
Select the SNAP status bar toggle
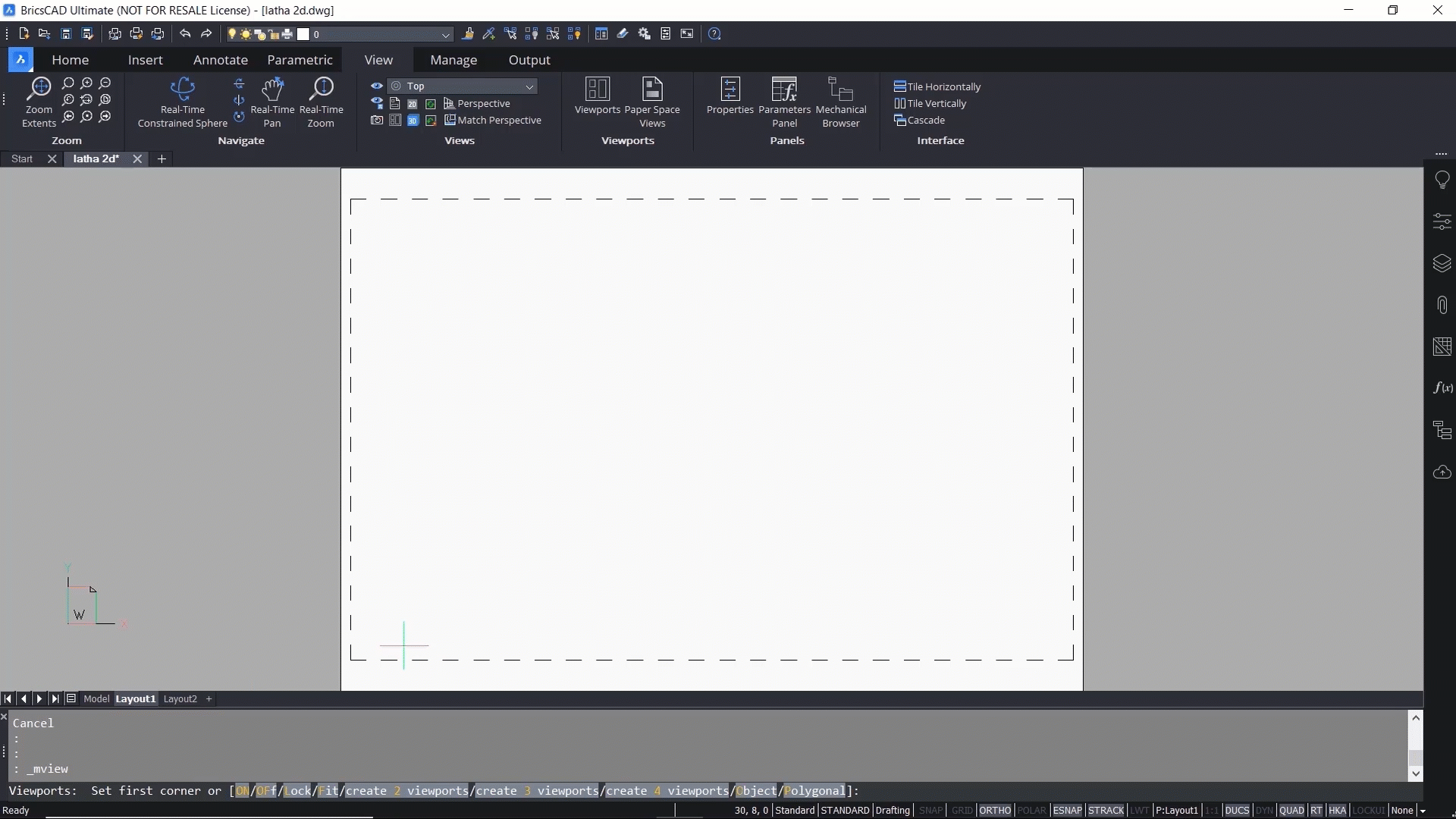coord(930,810)
